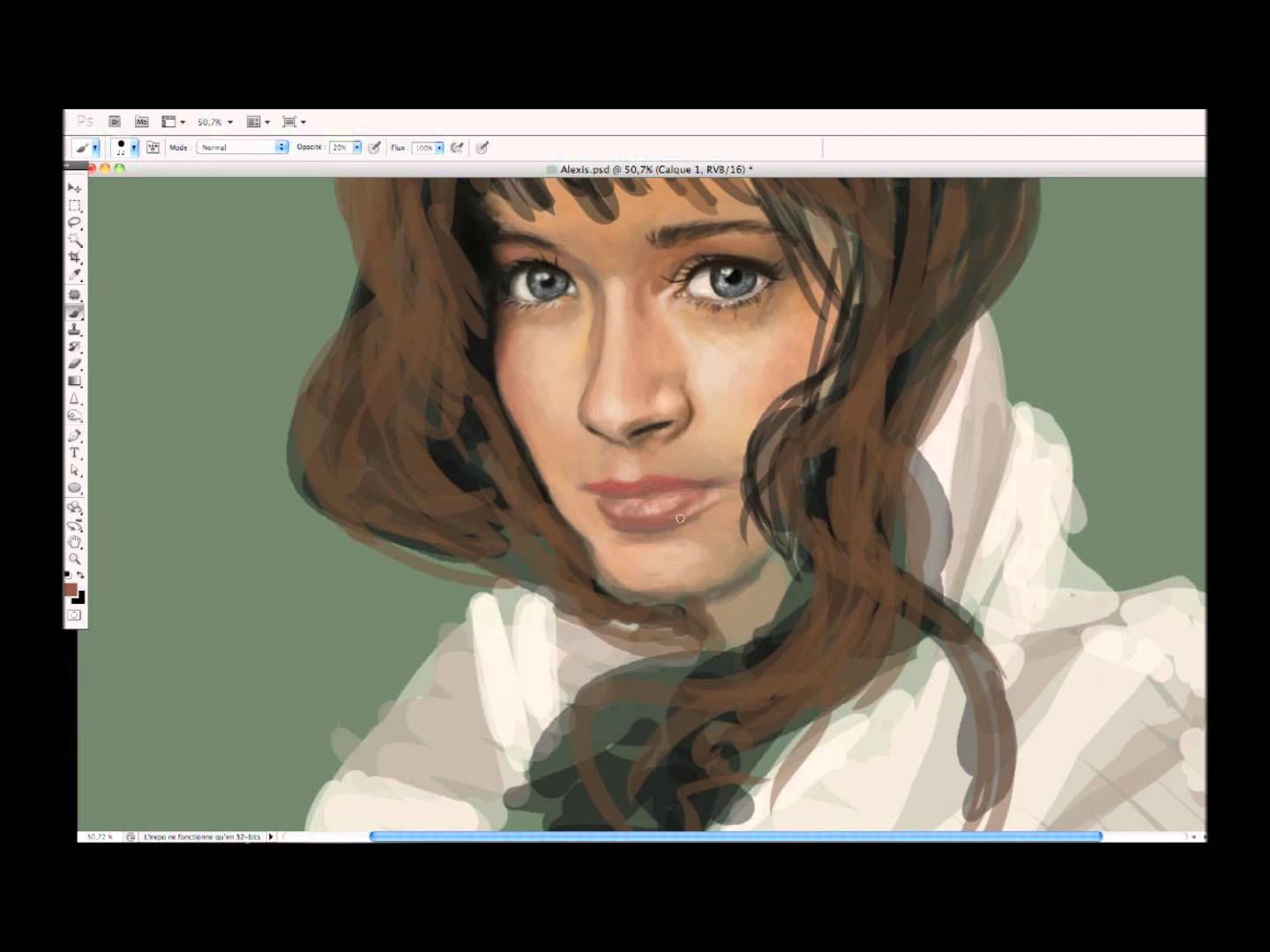1270x952 pixels.
Task: Enable airbrush mode next to Flux
Action: [457, 147]
